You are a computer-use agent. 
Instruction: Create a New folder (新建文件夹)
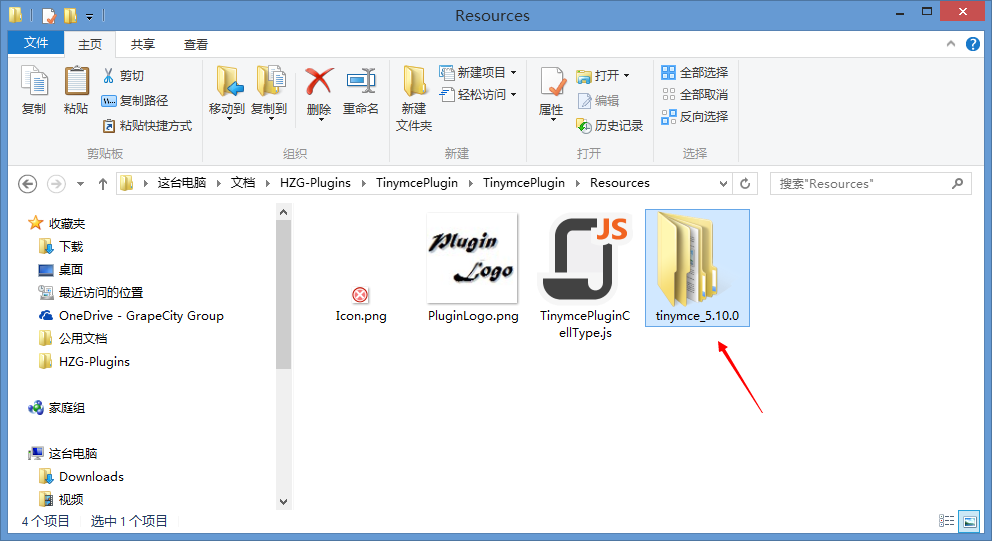(414, 98)
